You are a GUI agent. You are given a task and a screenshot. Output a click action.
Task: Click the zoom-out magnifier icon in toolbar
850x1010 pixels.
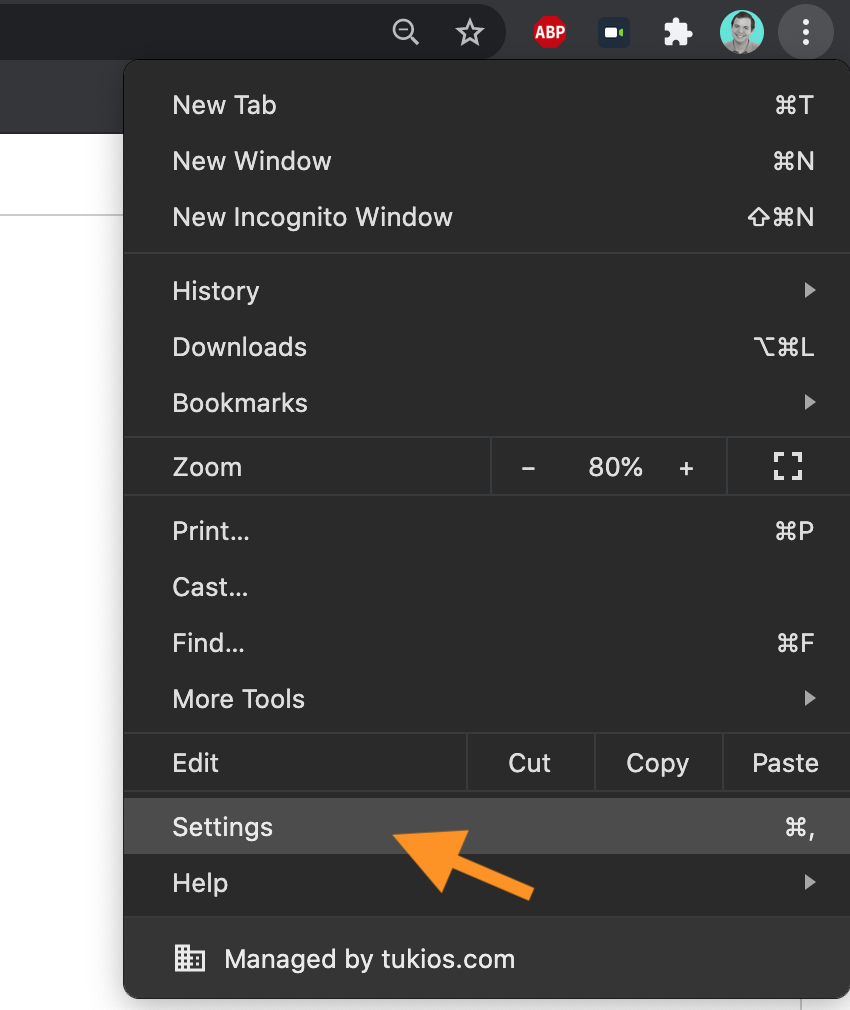click(x=406, y=31)
